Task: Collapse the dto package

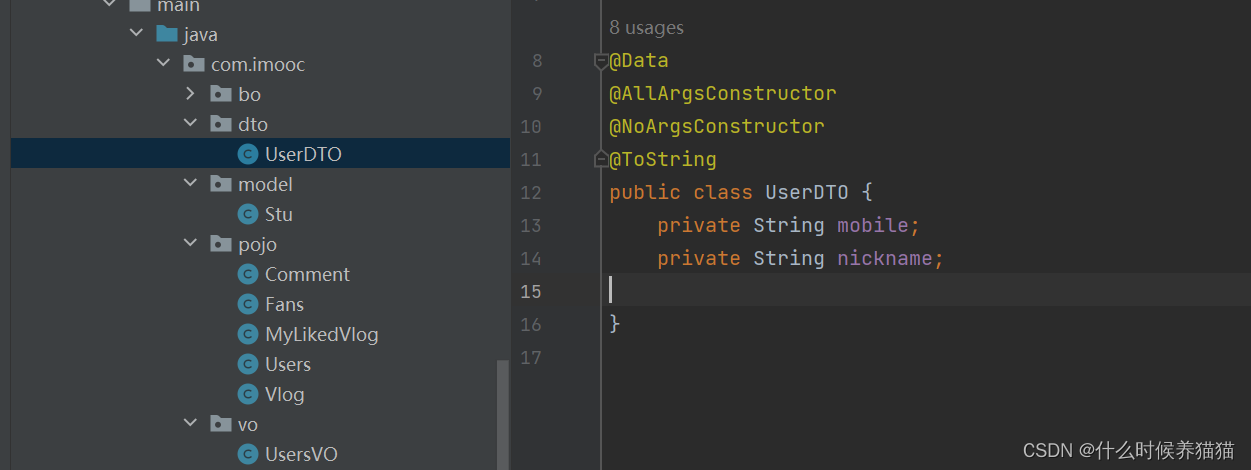Action: coord(191,124)
